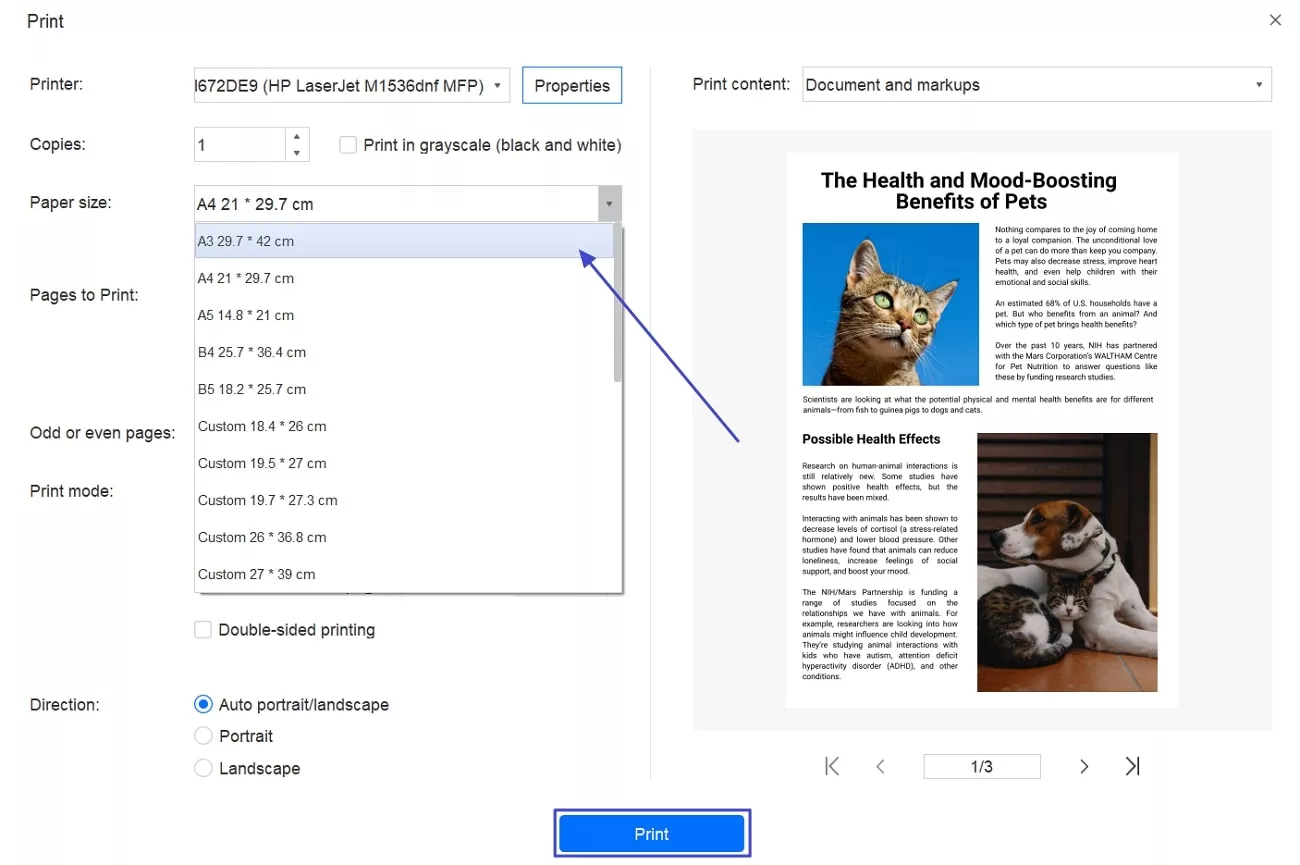The width and height of the screenshot is (1300, 865).
Task: Jump to last preview page
Action: [1132, 766]
